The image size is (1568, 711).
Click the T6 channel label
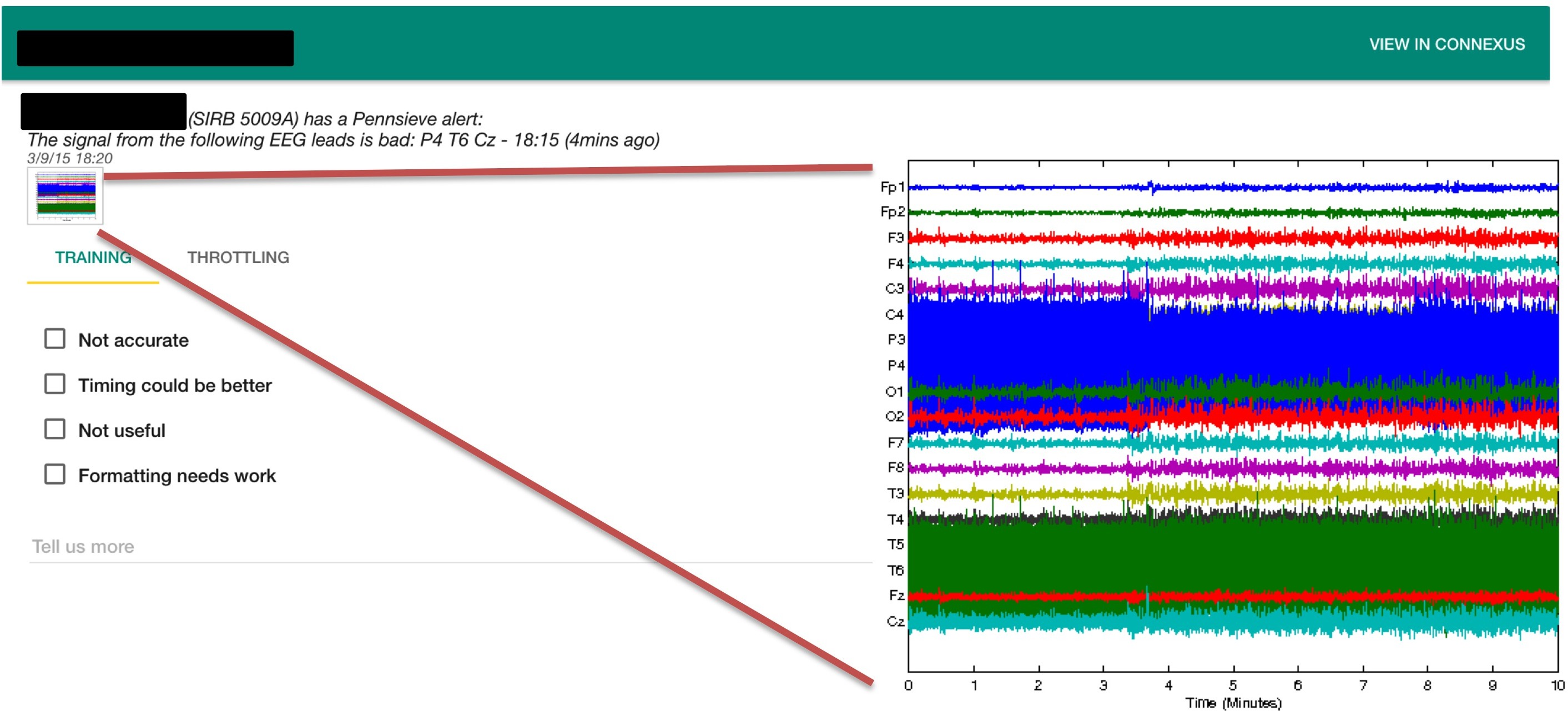click(895, 570)
